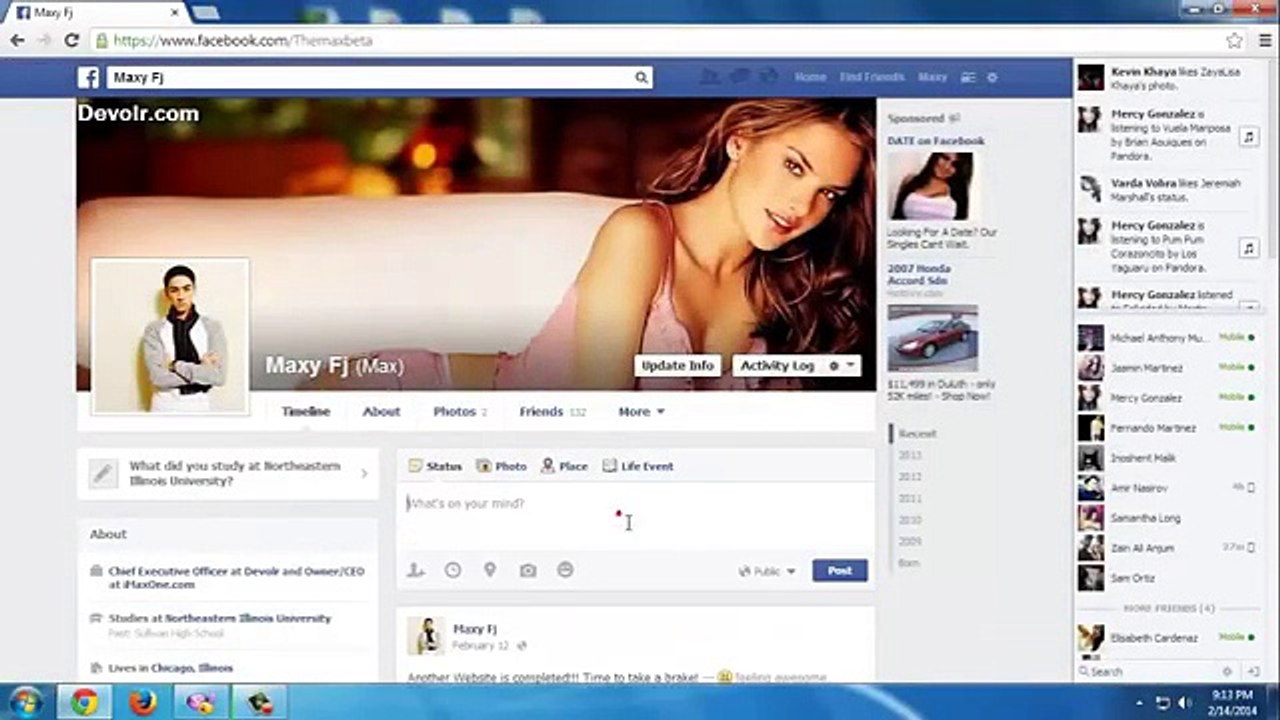This screenshot has height=720, width=1280.
Task: Click the pencil icon beside study question
Action: 103,474
